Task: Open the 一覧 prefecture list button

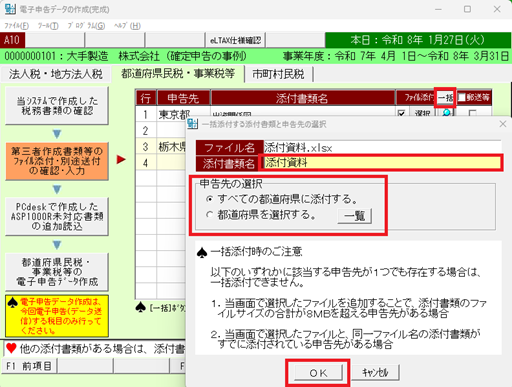Action: pyautogui.click(x=355, y=216)
